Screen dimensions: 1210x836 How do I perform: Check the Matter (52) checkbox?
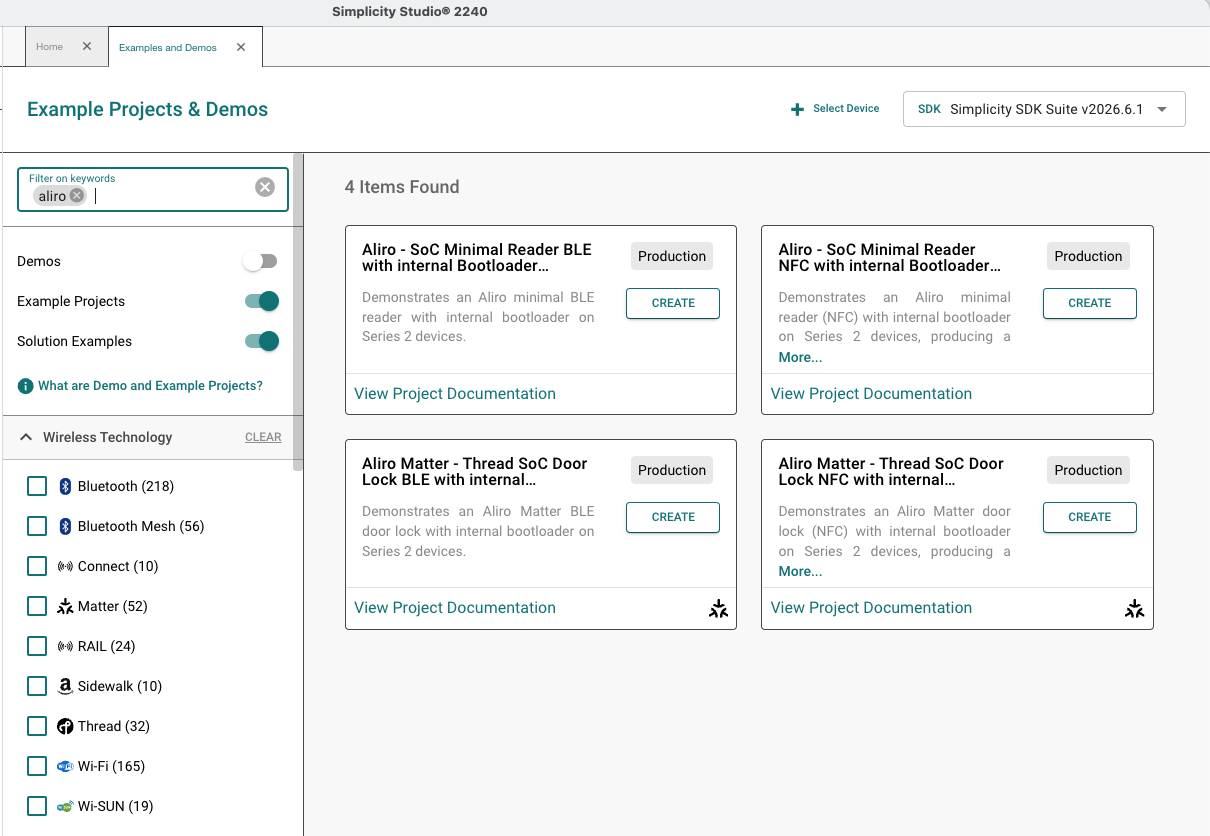pyautogui.click(x=37, y=606)
